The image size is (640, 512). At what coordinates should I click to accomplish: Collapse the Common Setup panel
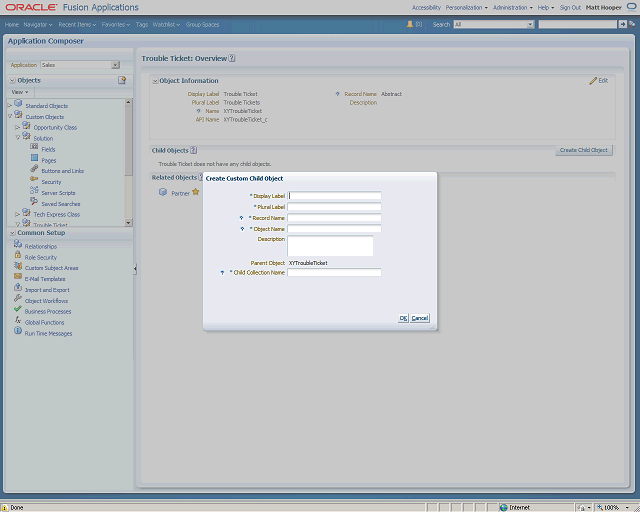12,233
